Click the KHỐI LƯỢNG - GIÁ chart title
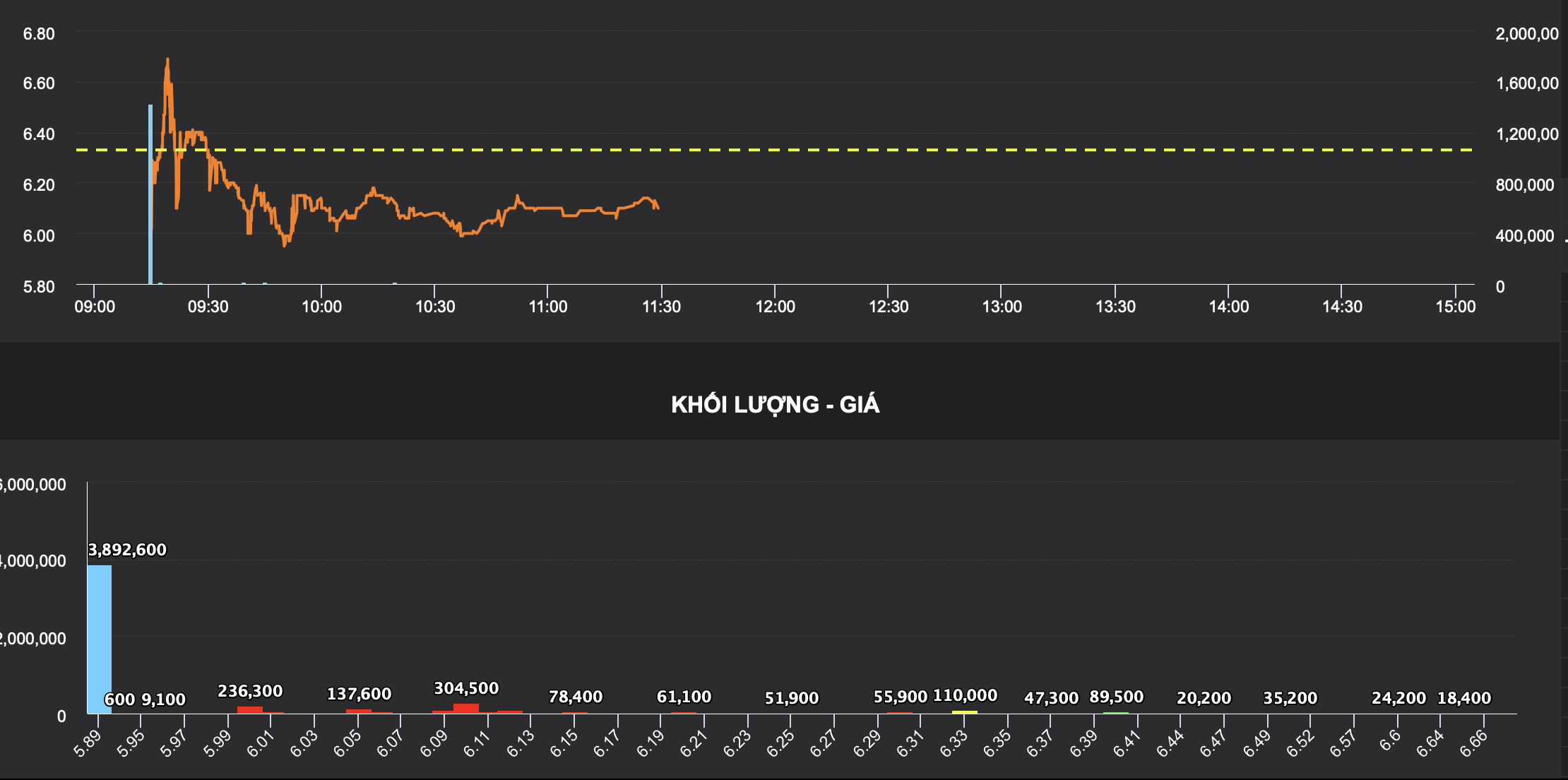Image resolution: width=1568 pixels, height=780 pixels. [x=775, y=404]
